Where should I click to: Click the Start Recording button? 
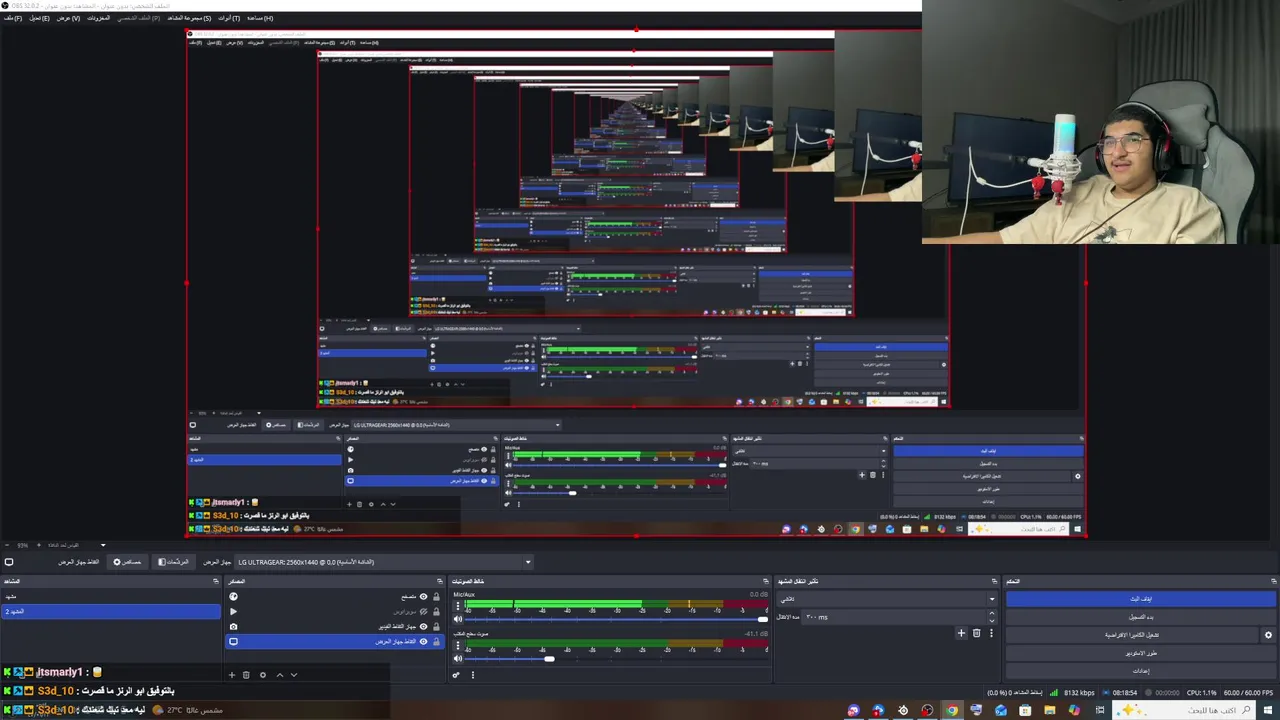coord(1141,617)
